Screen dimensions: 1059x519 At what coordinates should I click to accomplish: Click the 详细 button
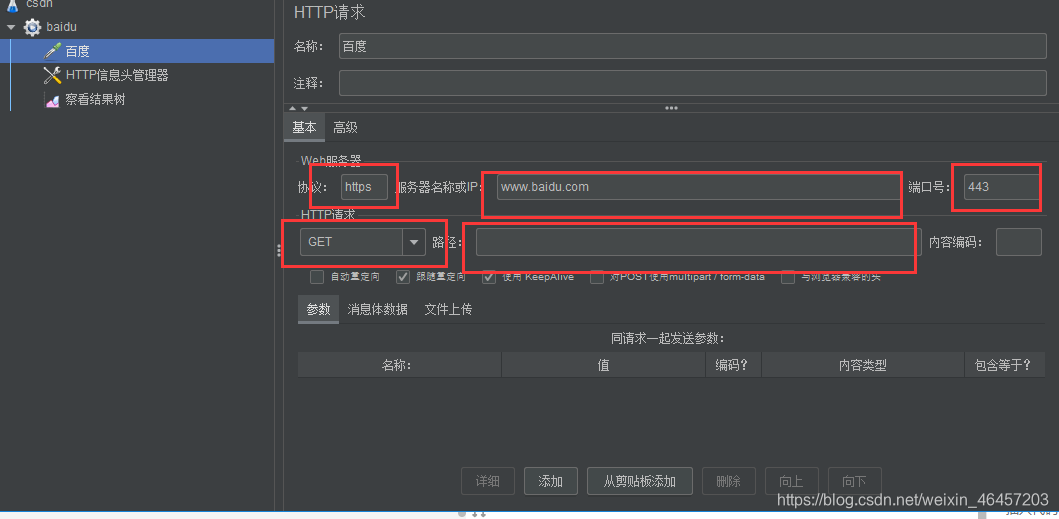(x=488, y=481)
